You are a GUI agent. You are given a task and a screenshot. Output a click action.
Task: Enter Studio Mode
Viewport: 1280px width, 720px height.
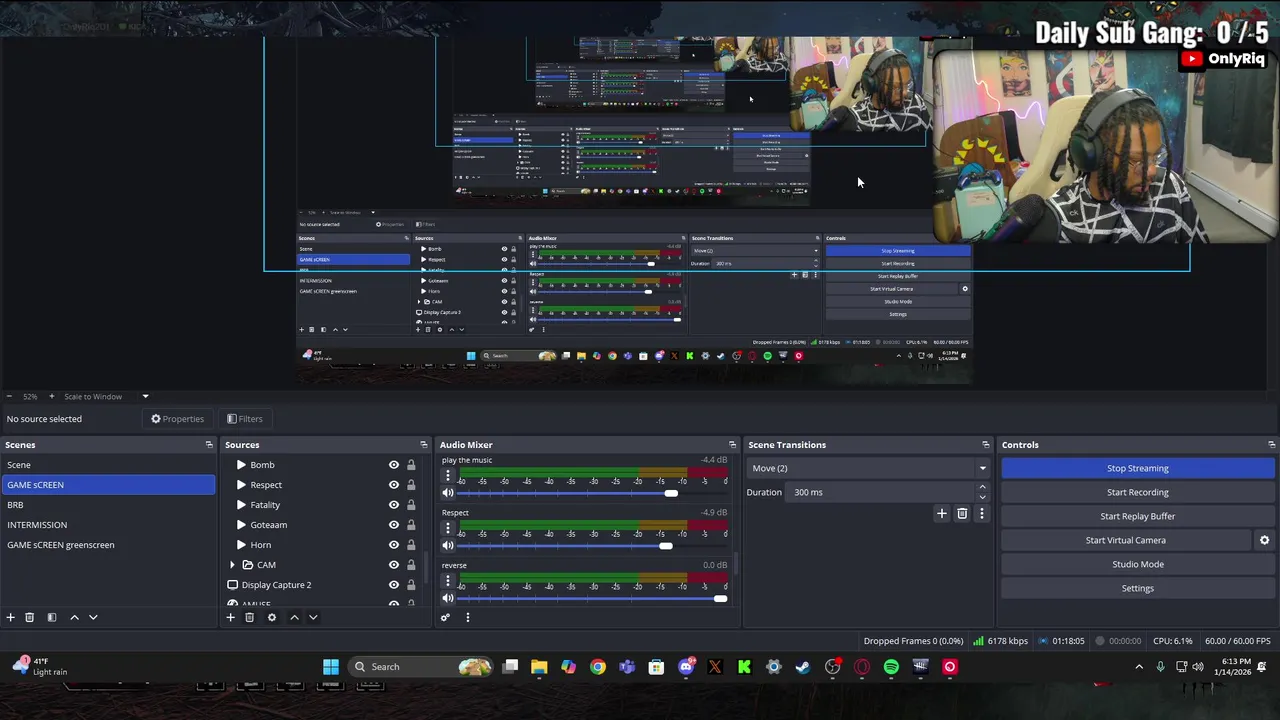[x=1138, y=564]
